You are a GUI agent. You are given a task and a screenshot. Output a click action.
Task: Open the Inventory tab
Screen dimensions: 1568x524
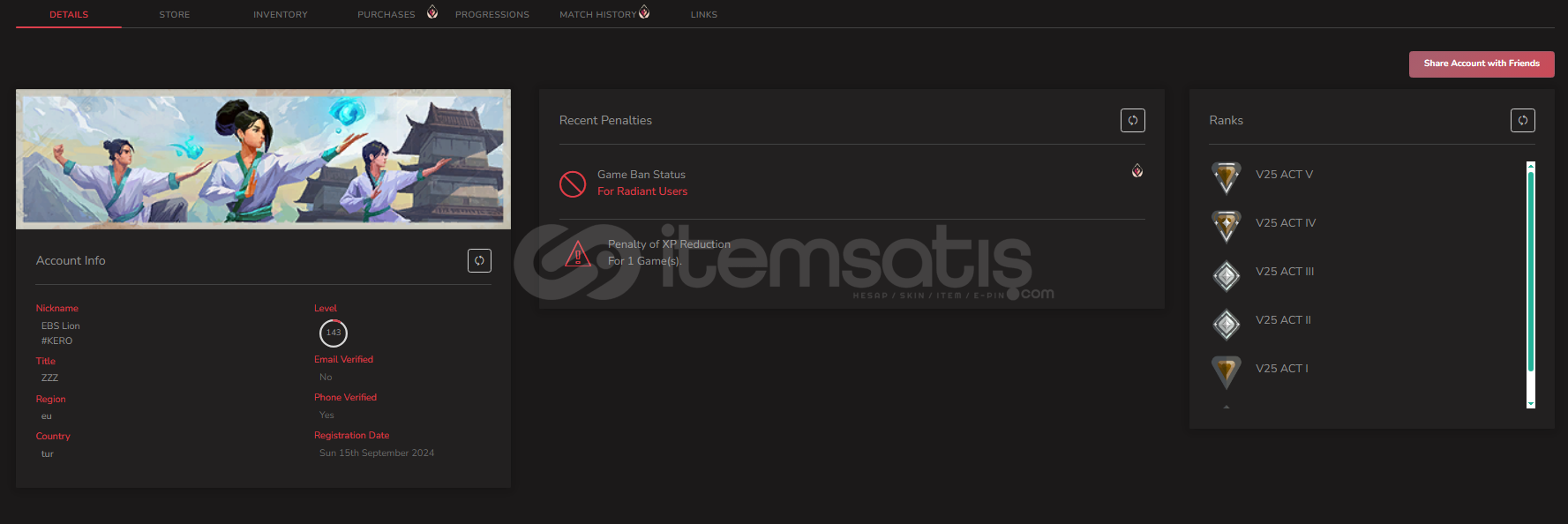(281, 14)
